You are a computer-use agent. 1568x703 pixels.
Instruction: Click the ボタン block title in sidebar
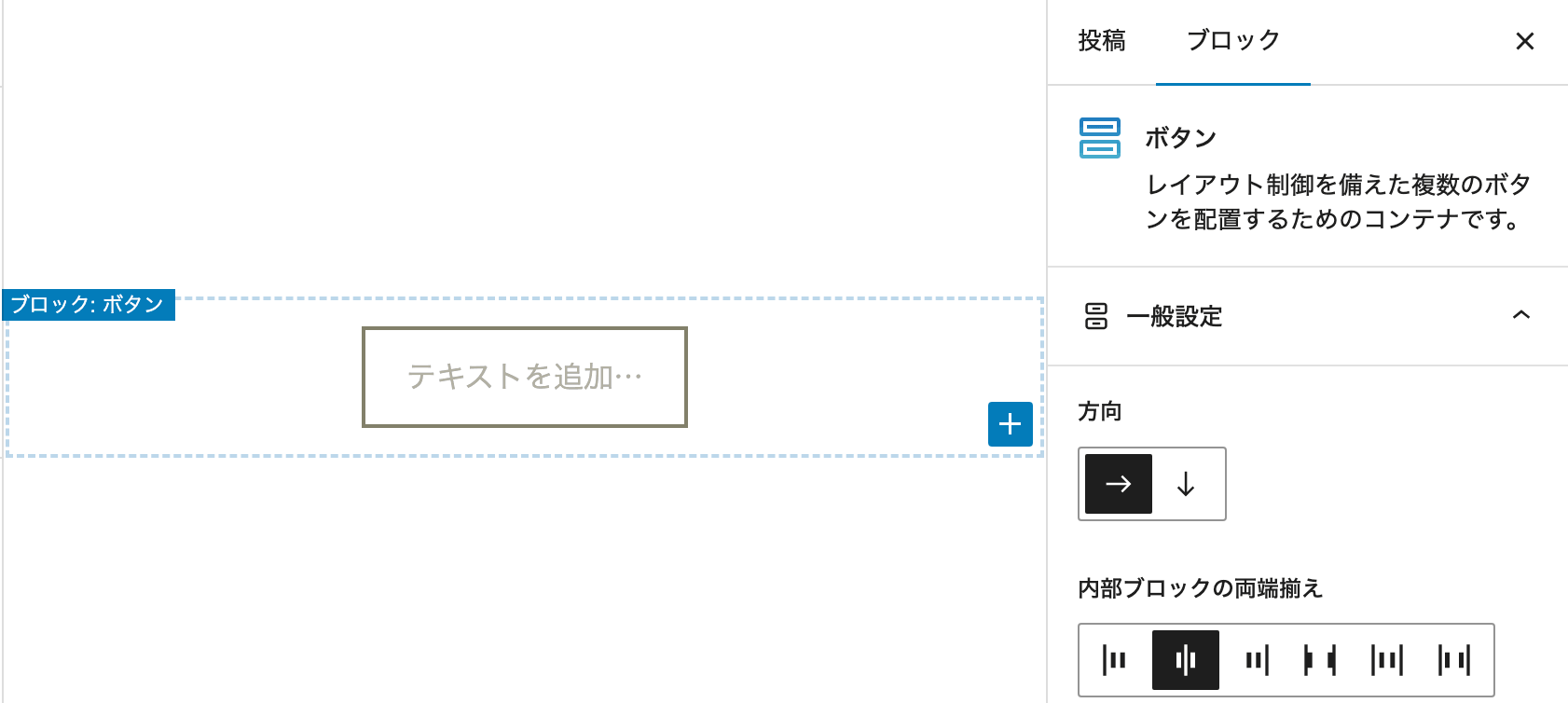(x=1181, y=138)
